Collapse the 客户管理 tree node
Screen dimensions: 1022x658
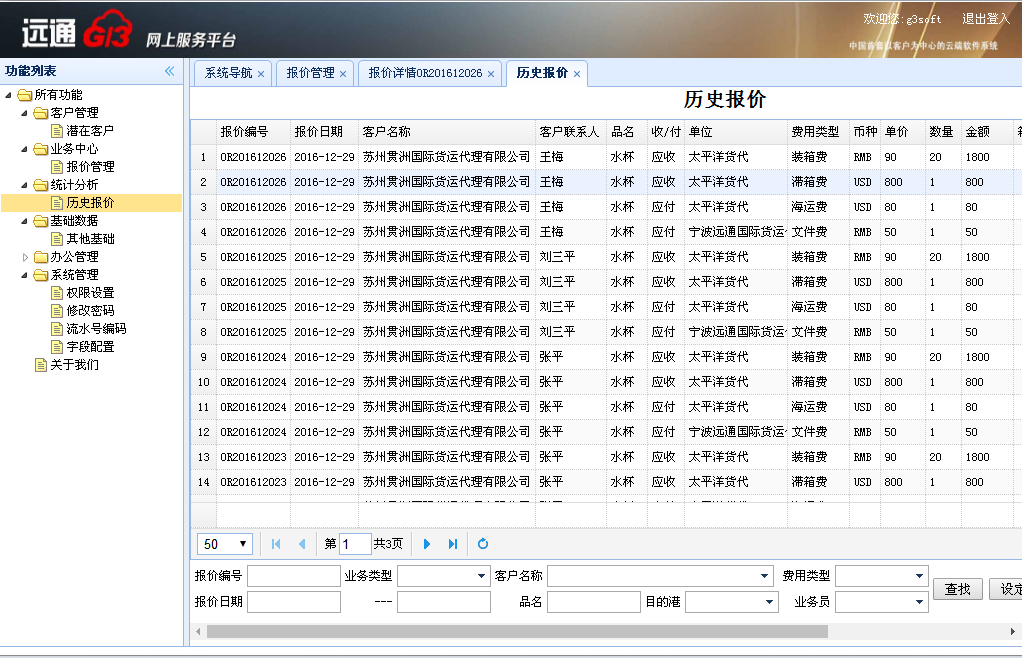tap(25, 113)
